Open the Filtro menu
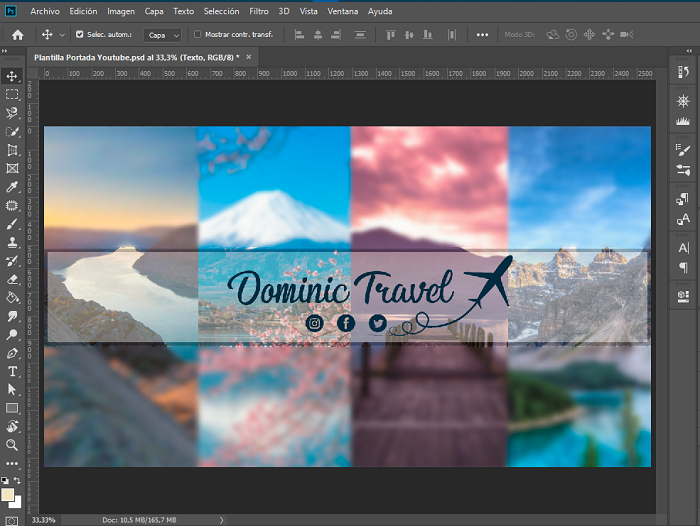The width and height of the screenshot is (700, 526). 259,11
